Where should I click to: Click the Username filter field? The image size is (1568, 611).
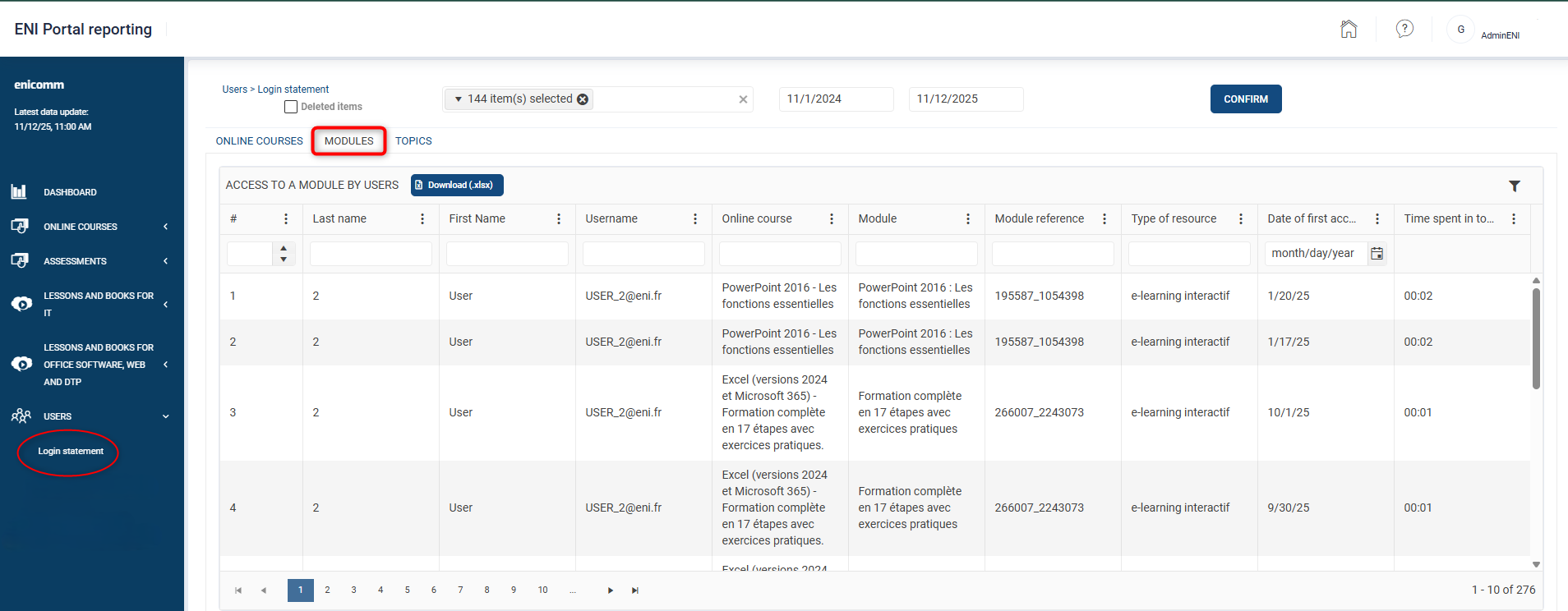pos(643,254)
